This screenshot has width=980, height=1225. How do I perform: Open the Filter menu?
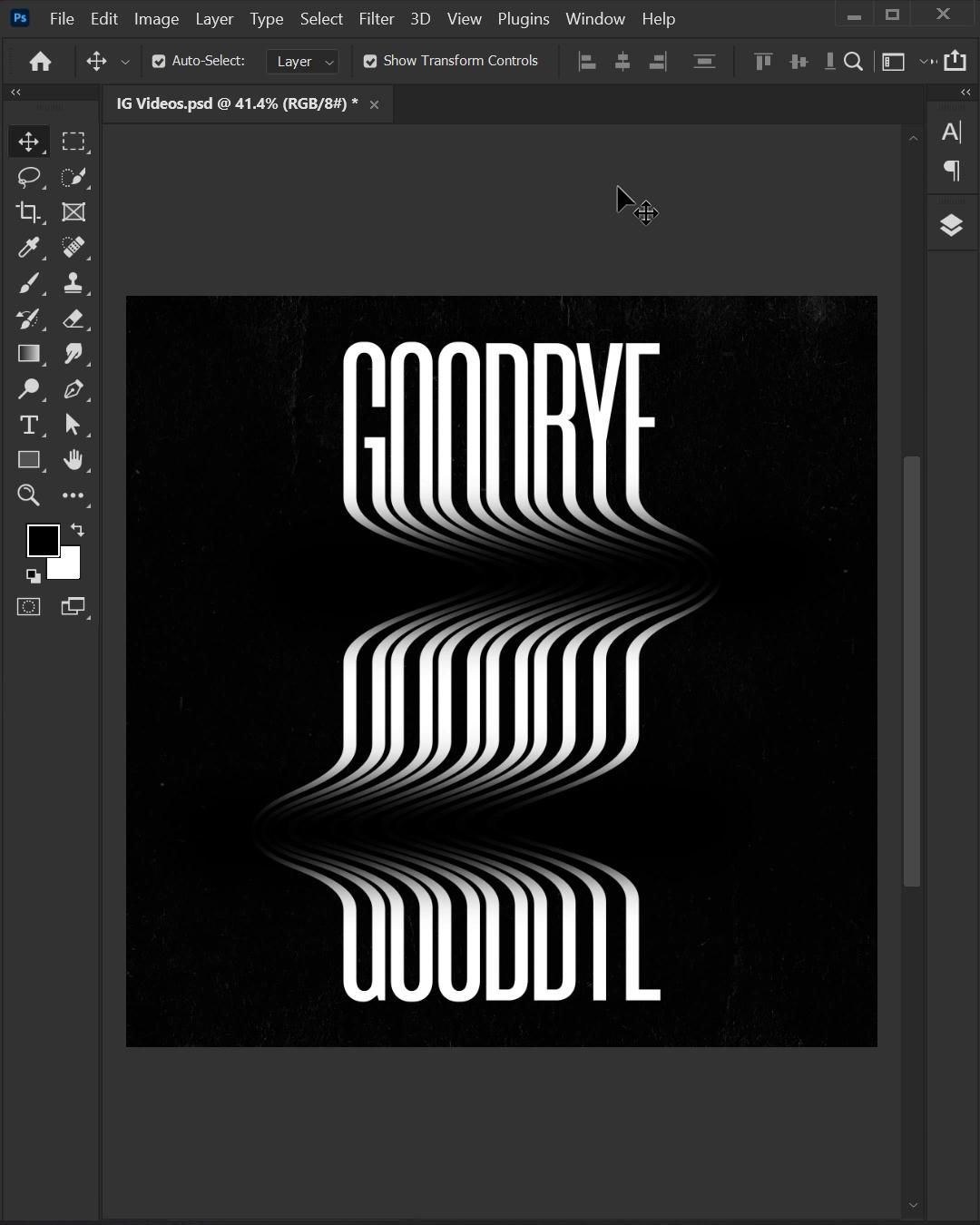[x=376, y=19]
